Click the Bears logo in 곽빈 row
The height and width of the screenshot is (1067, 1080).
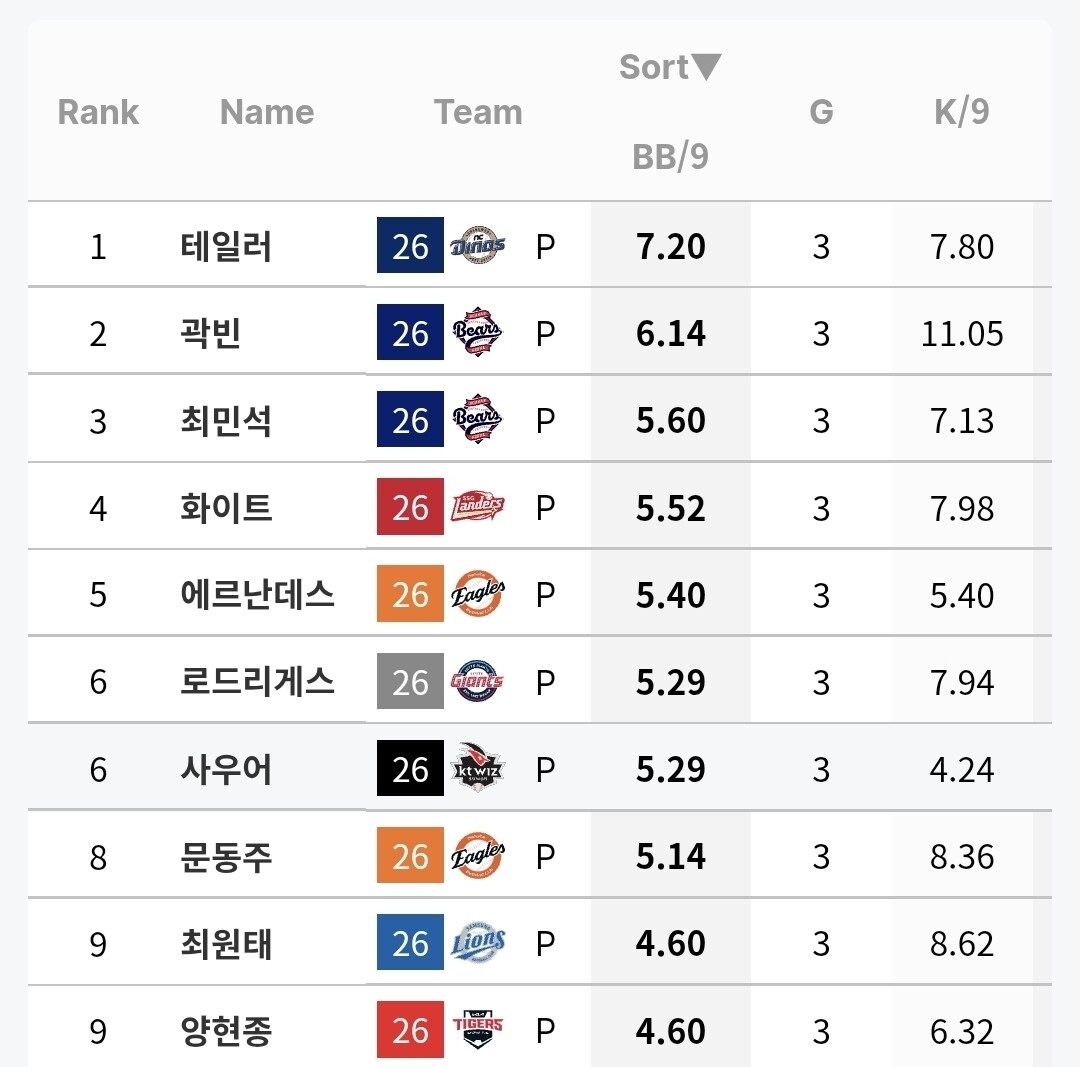(477, 332)
